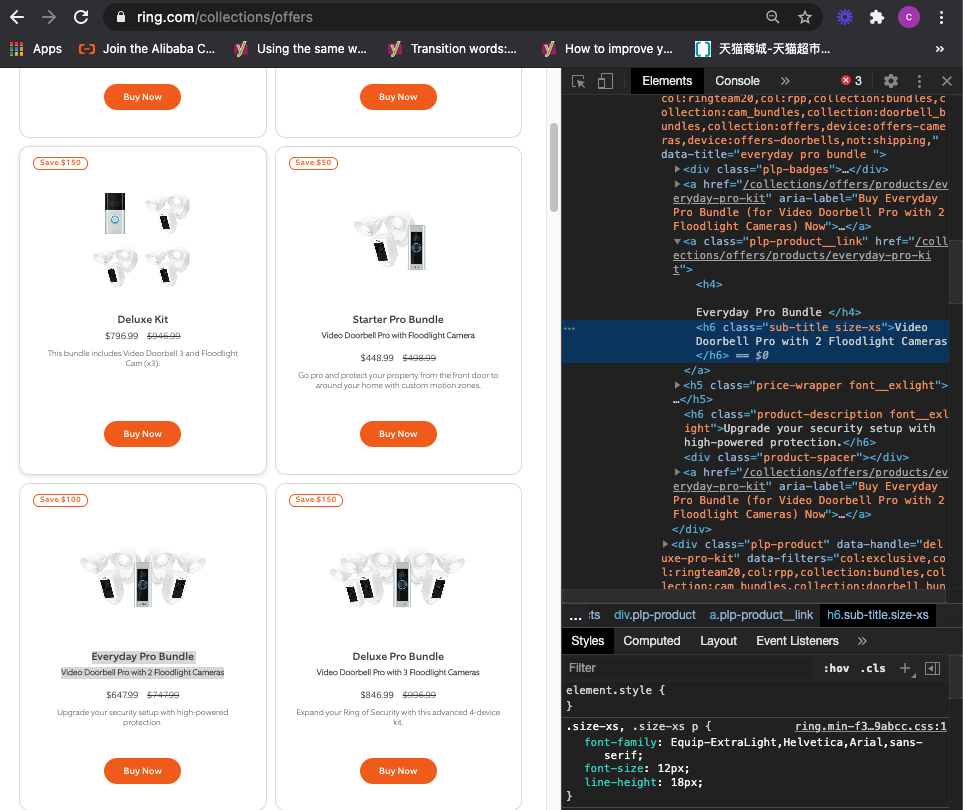Bookmark this page with the star icon
This screenshot has height=810, width=963.
pyautogui.click(x=805, y=17)
